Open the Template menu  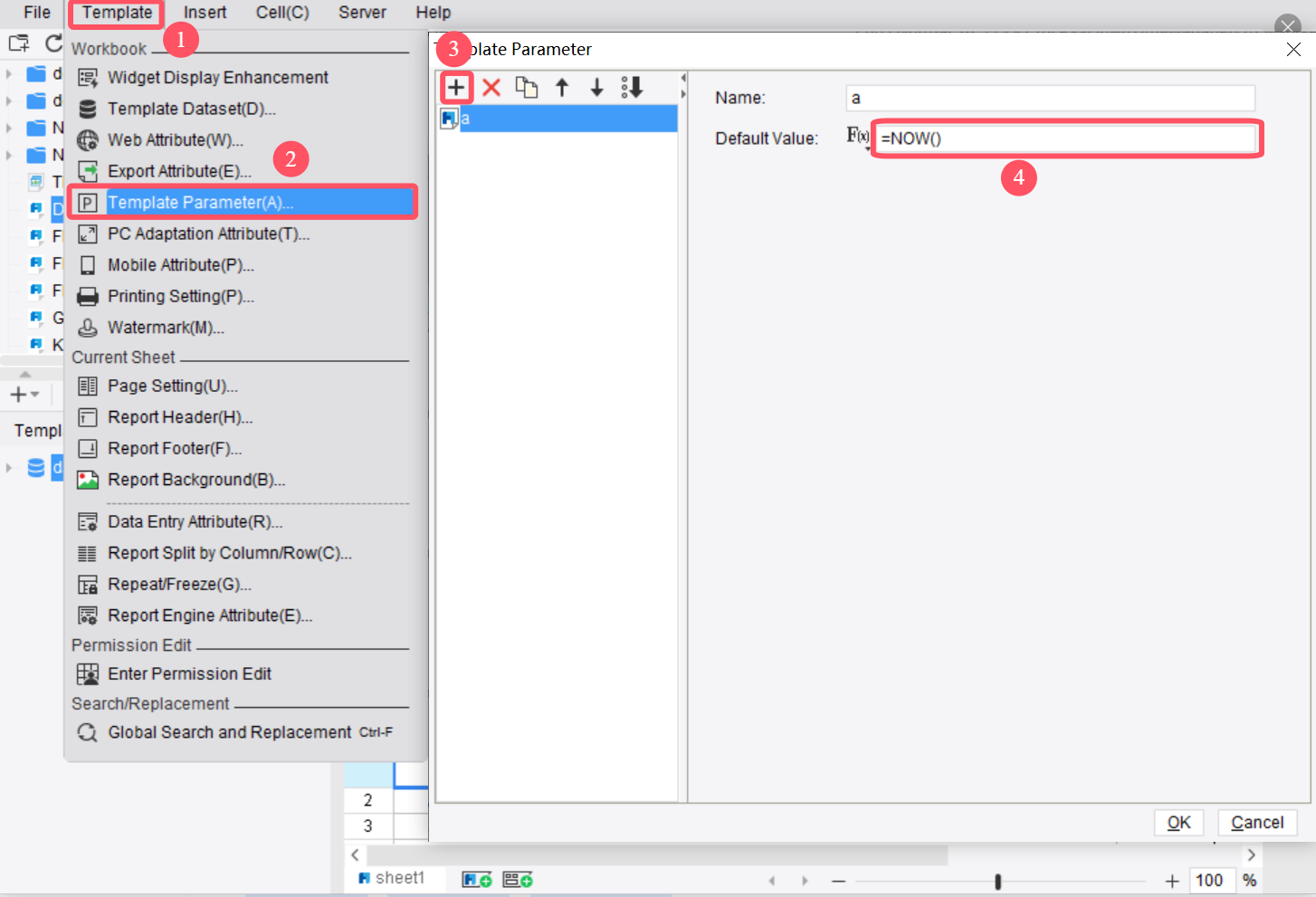117,13
